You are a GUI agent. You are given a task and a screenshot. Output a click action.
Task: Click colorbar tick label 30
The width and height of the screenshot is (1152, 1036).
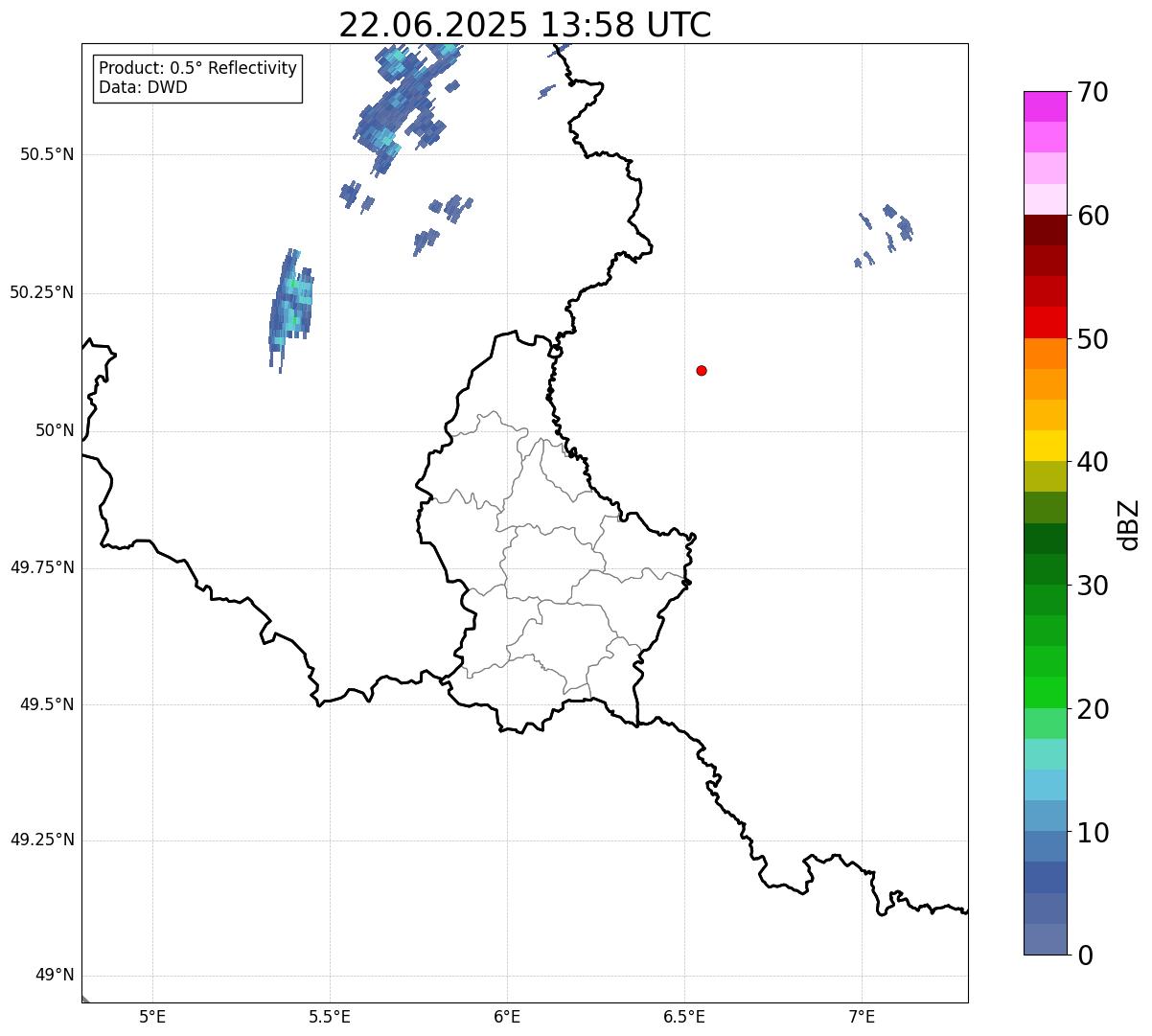tap(1093, 586)
